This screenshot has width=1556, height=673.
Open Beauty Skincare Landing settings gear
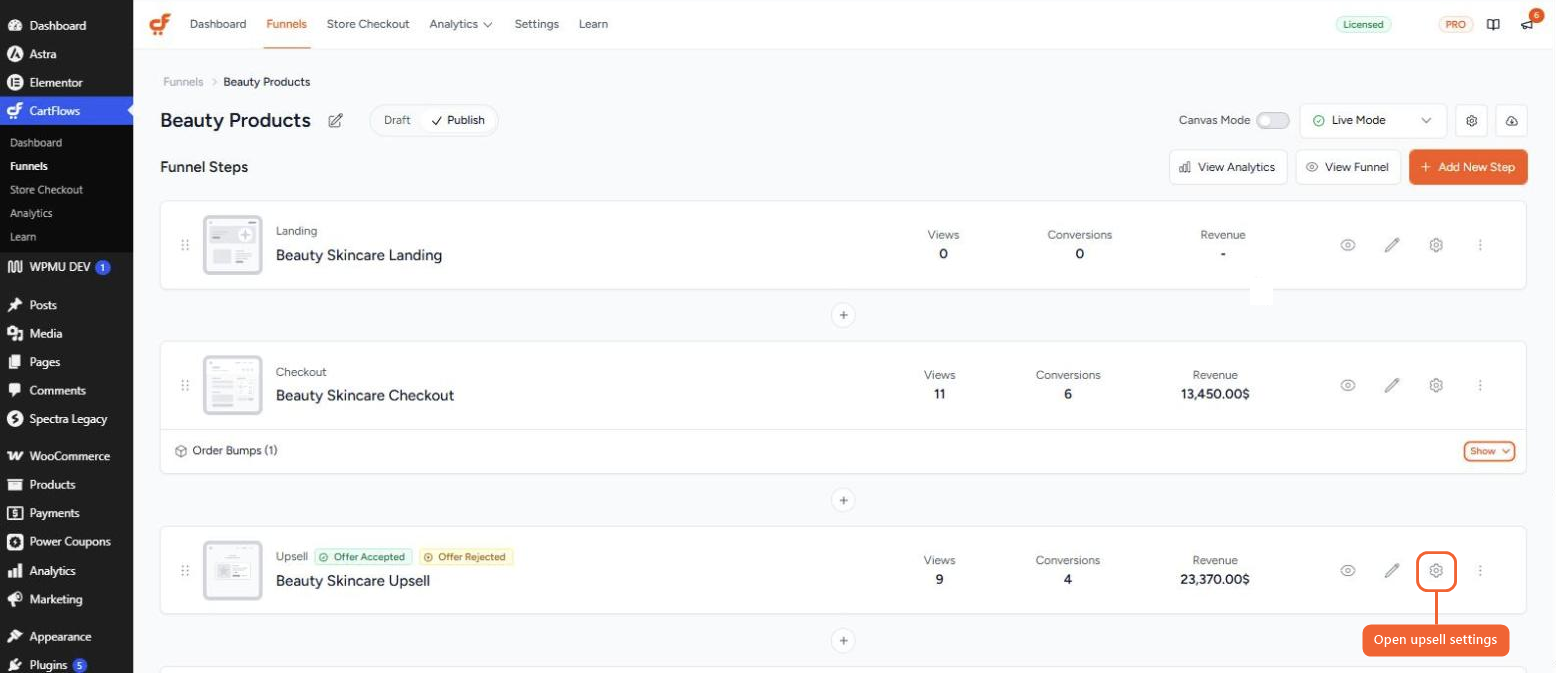1436,245
